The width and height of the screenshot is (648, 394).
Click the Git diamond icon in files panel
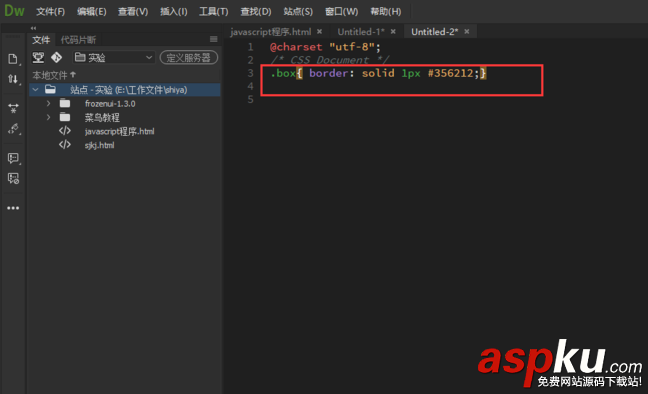click(57, 57)
